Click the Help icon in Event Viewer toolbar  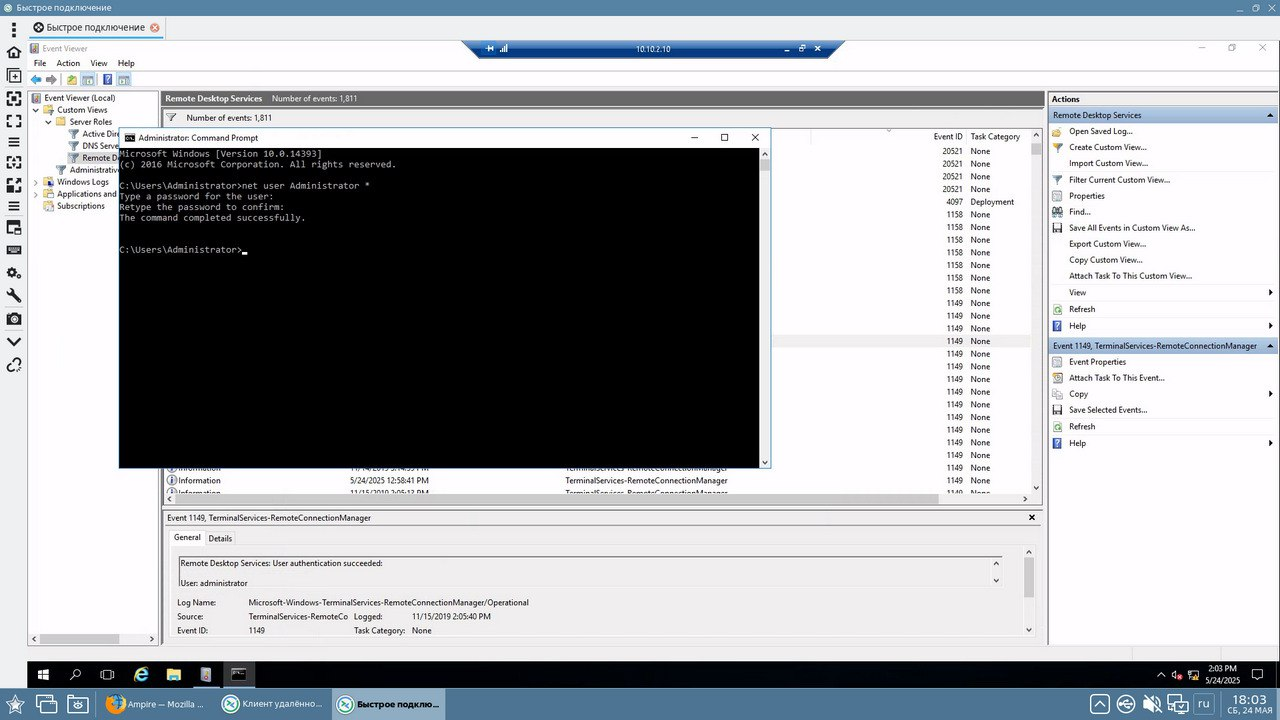107,79
